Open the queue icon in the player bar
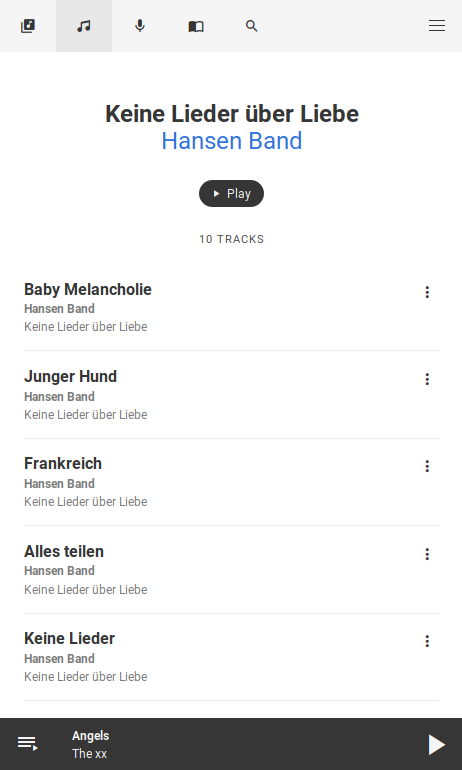This screenshot has width=462, height=770. (x=28, y=744)
